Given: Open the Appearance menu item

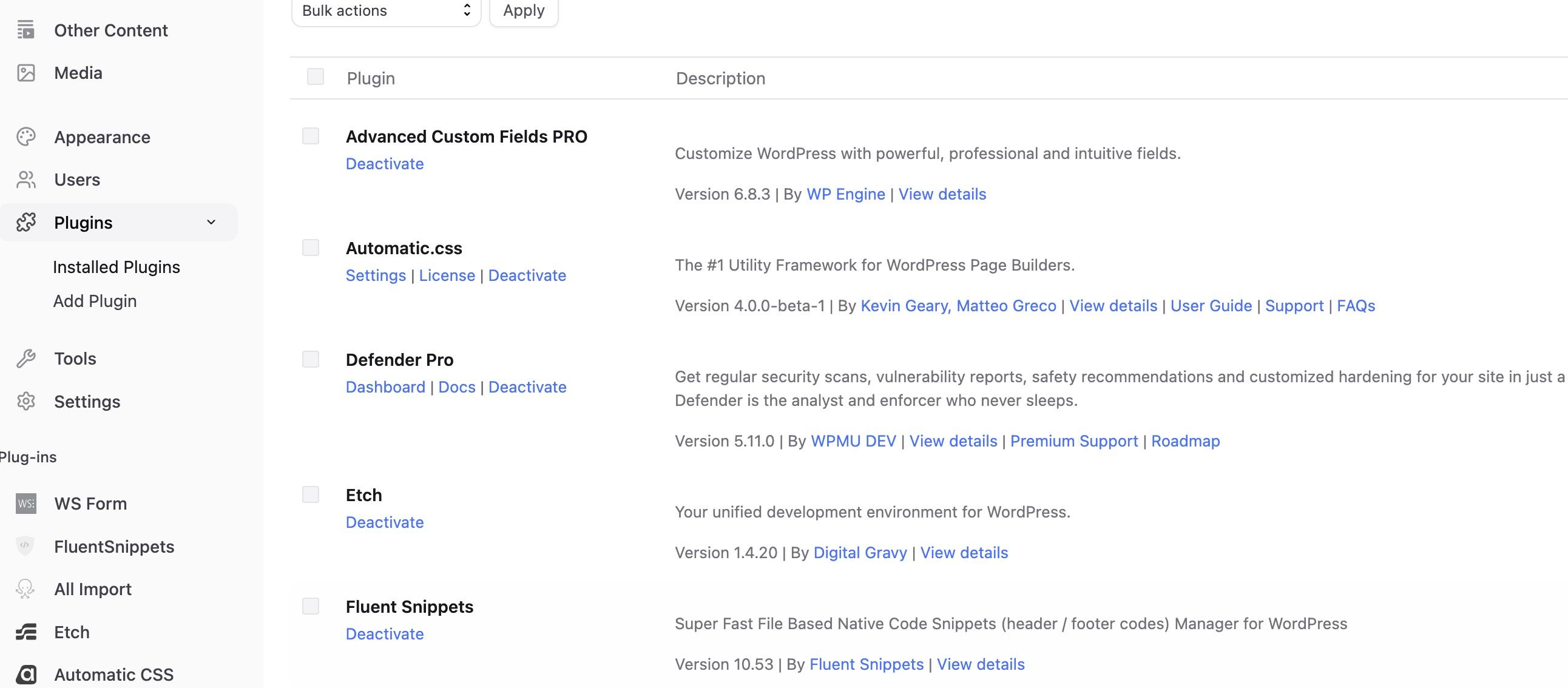Looking at the screenshot, I should (103, 137).
